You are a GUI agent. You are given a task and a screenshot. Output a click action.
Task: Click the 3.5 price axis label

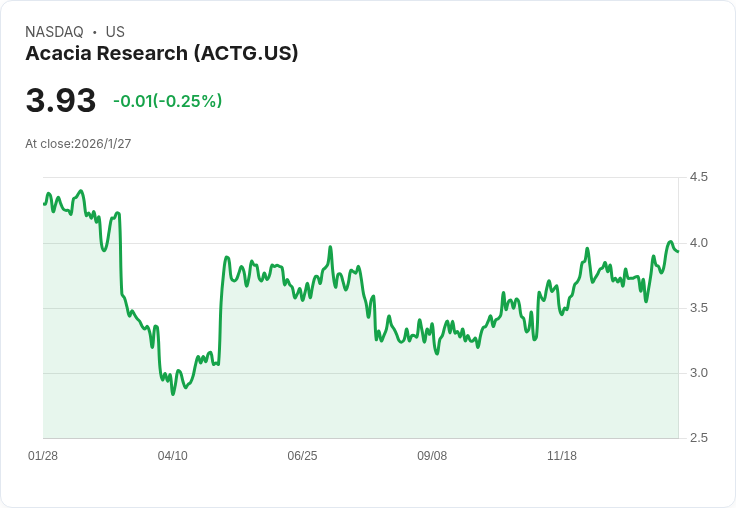[x=698, y=308]
